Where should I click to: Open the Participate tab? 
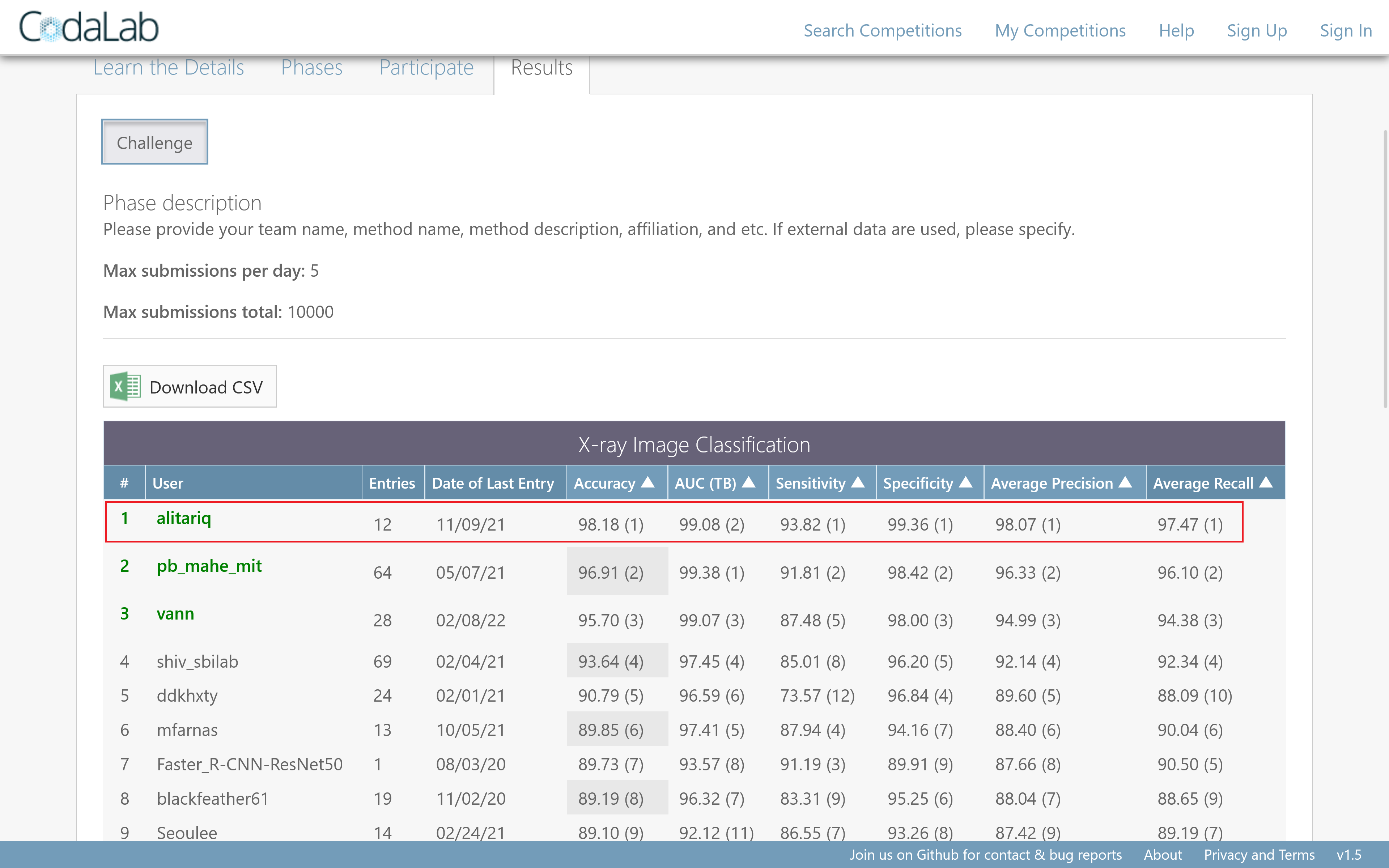426,68
